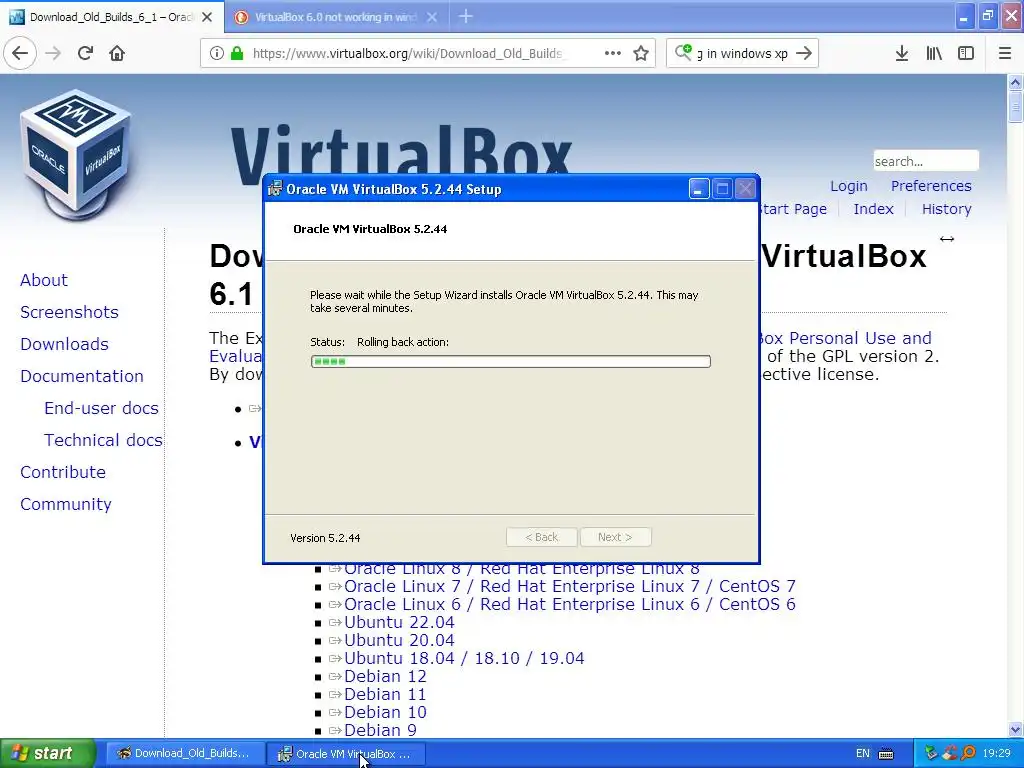1024x768 pixels.
Task: Click the "Status: Rolling back action:" text
Action: pos(379,342)
